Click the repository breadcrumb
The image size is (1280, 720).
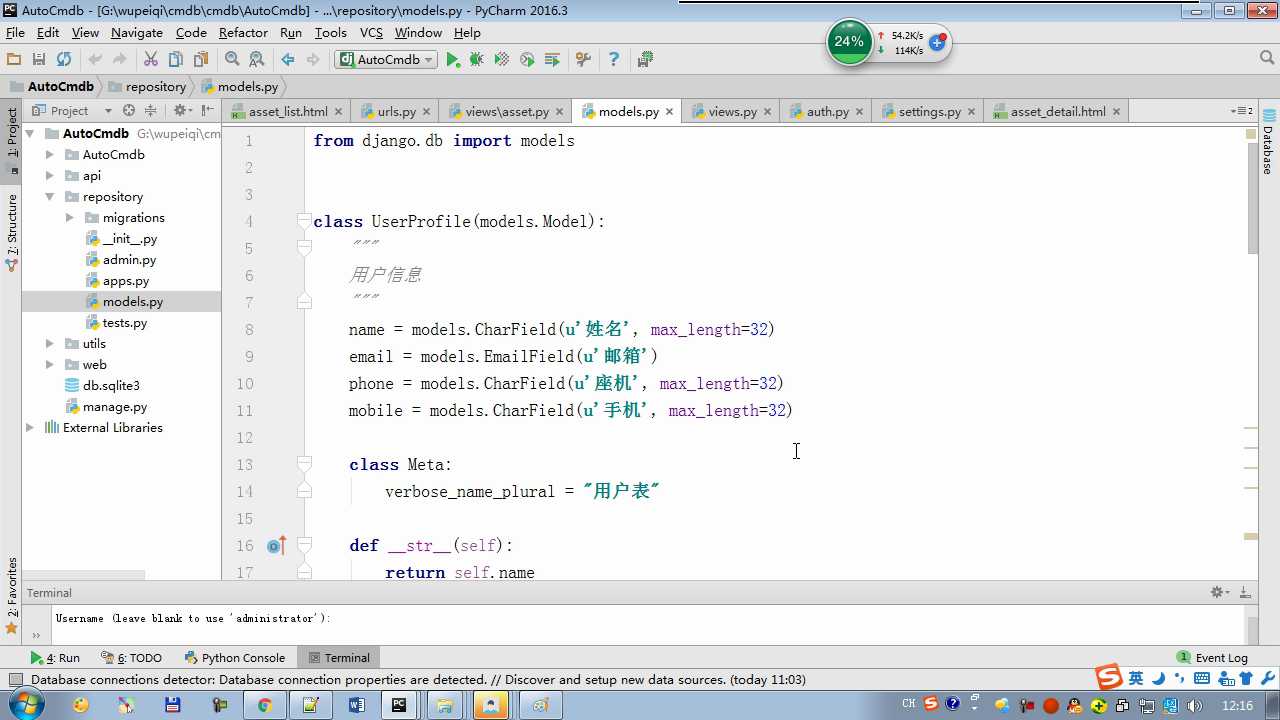tap(148, 87)
